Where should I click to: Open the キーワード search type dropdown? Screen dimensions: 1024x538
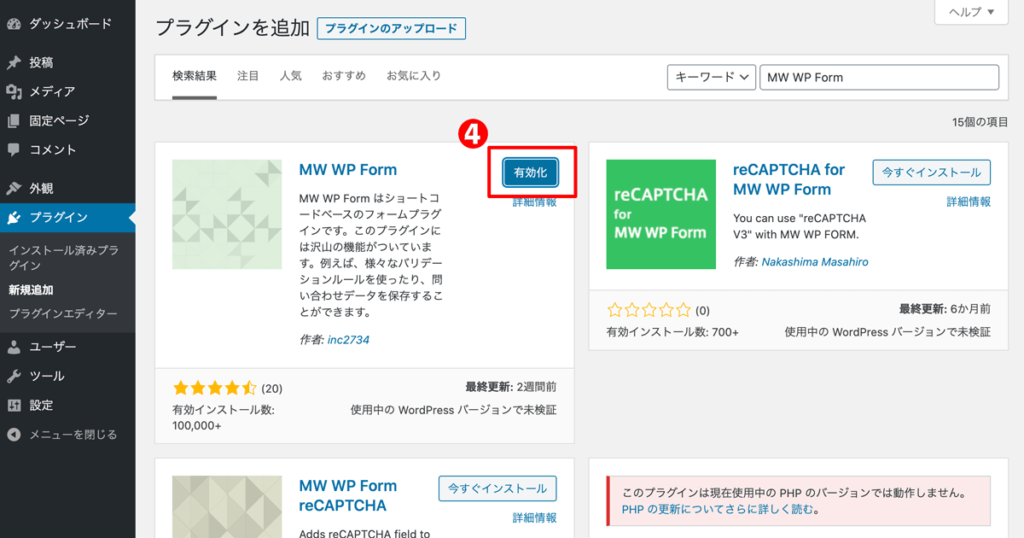tap(711, 77)
